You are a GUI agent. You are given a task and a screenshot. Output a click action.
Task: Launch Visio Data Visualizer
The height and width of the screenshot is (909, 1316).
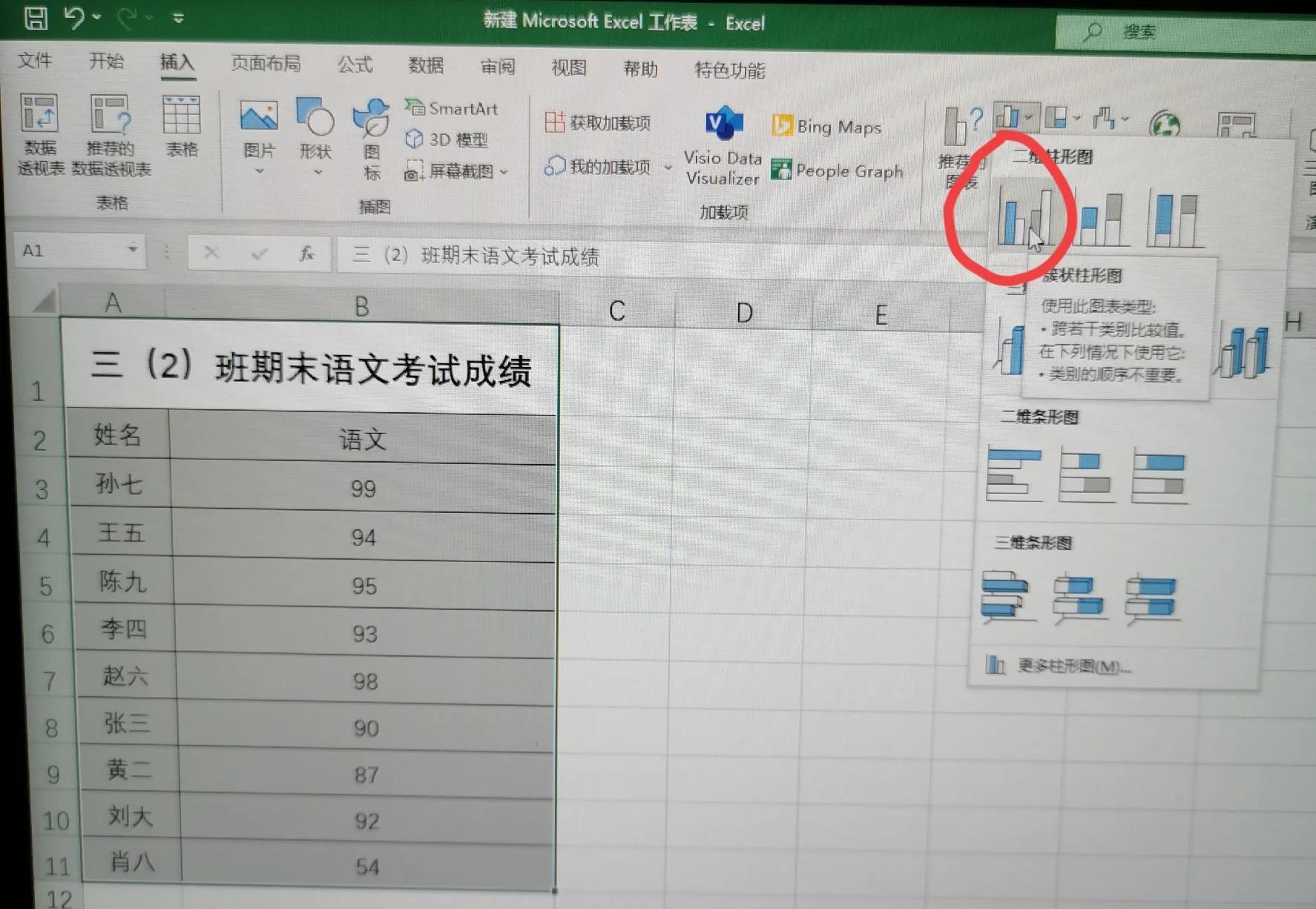(722, 145)
